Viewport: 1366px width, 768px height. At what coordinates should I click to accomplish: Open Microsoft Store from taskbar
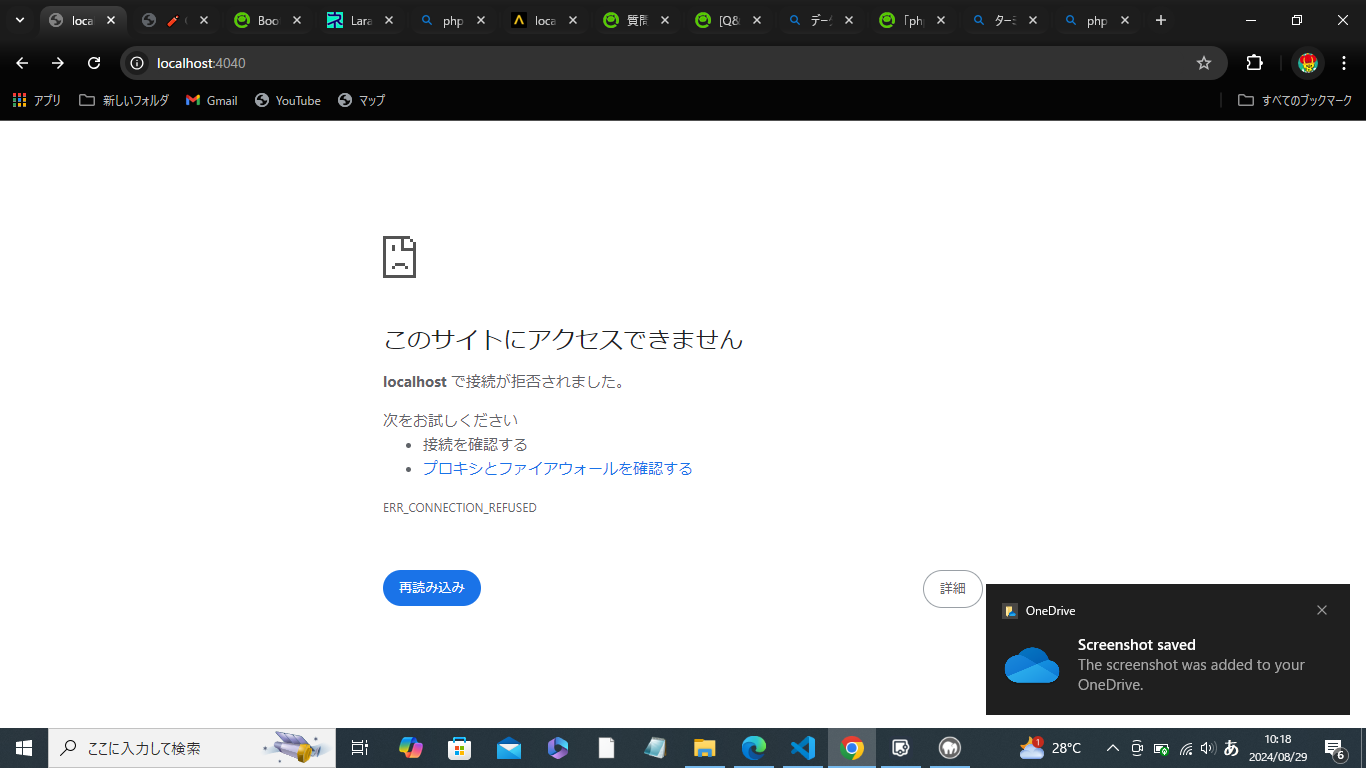(x=460, y=748)
